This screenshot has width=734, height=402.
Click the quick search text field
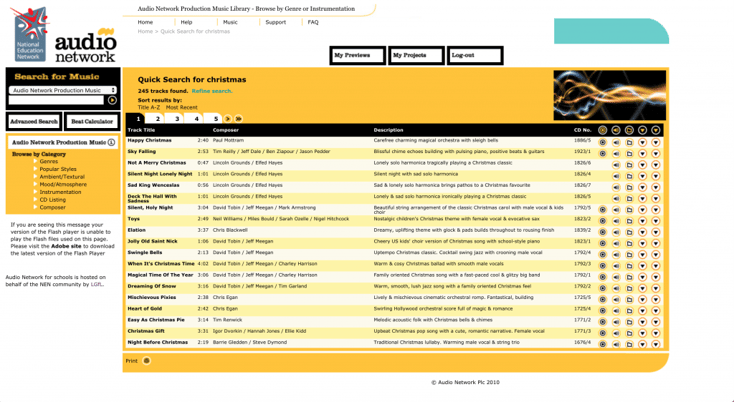click(x=56, y=100)
